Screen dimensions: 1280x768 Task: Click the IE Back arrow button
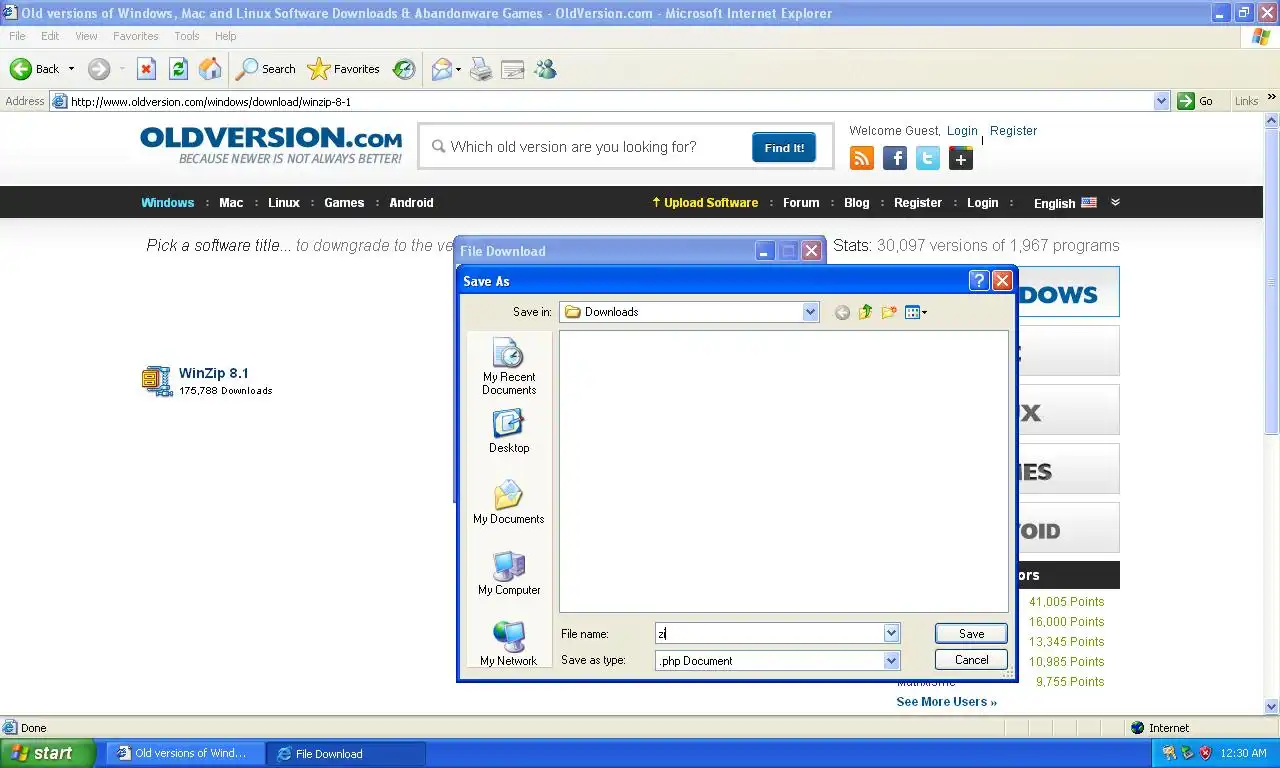pos(34,69)
